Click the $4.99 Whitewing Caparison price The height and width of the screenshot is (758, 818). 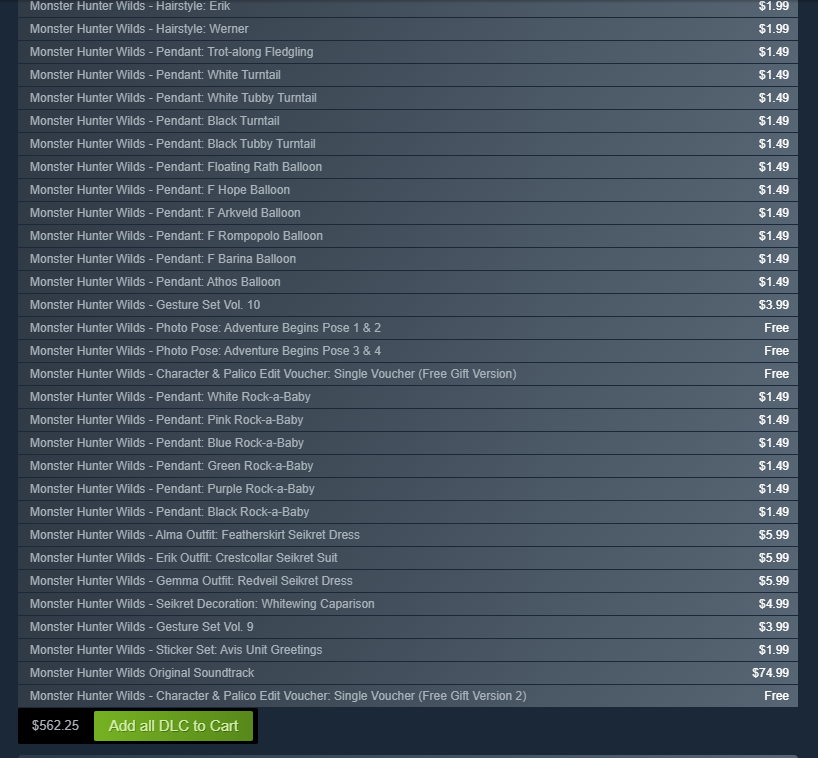pyautogui.click(x=774, y=604)
